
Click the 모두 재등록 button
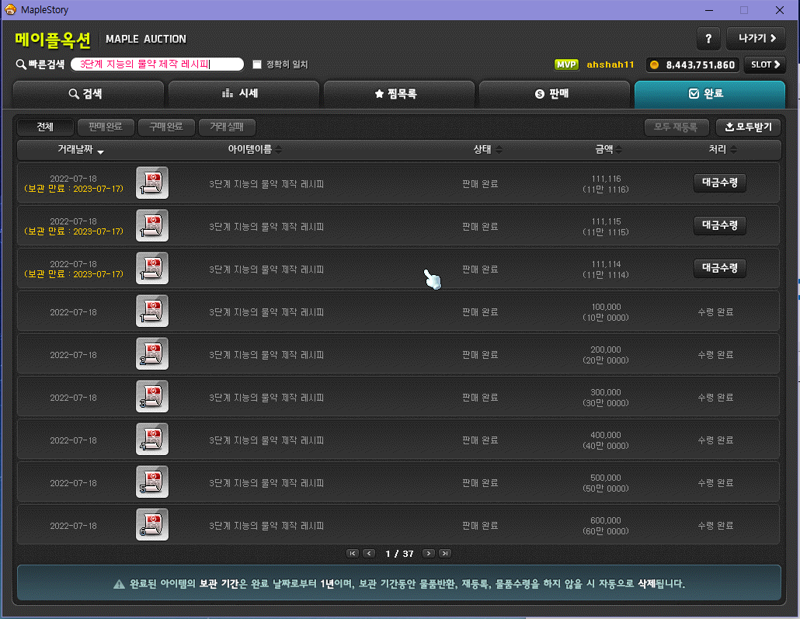676,127
